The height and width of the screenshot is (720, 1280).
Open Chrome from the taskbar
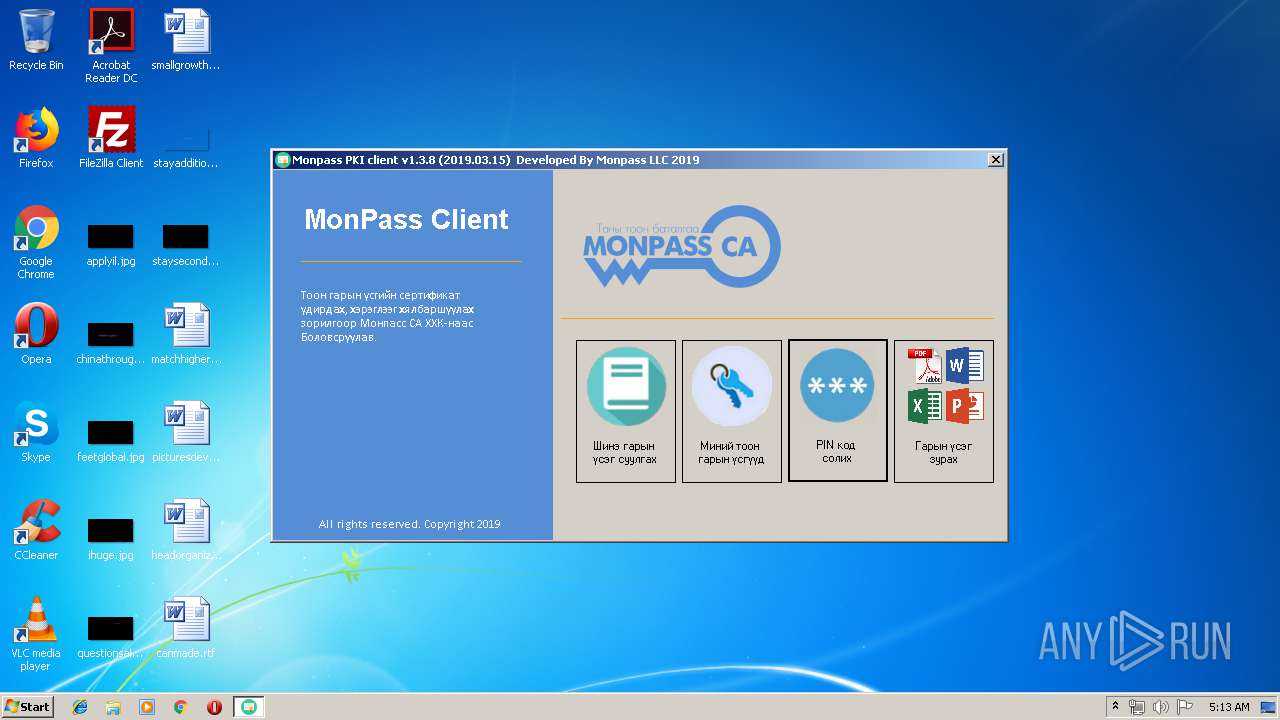(x=181, y=707)
